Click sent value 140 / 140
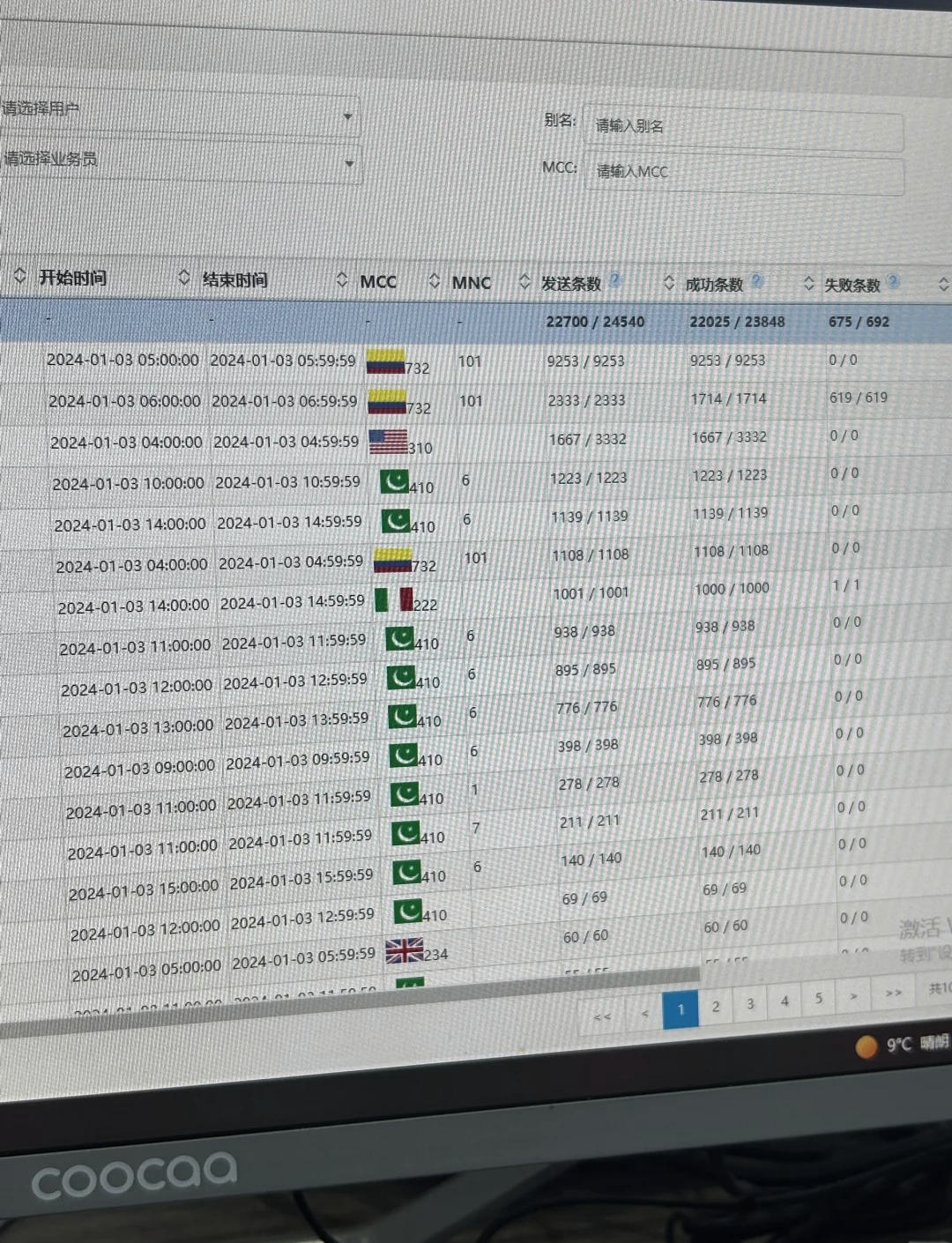Viewport: 952px width, 1243px height. click(x=591, y=859)
